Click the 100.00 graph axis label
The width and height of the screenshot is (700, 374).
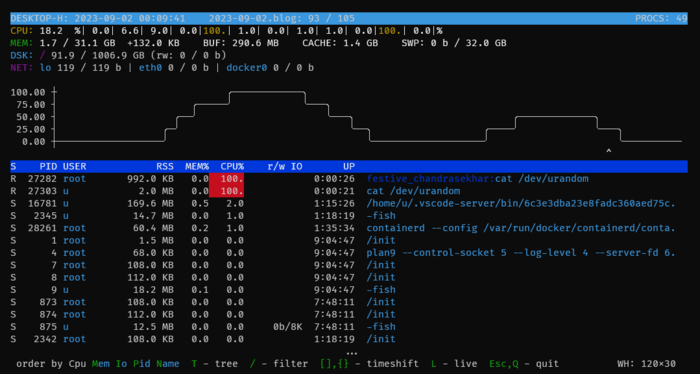coord(28,92)
